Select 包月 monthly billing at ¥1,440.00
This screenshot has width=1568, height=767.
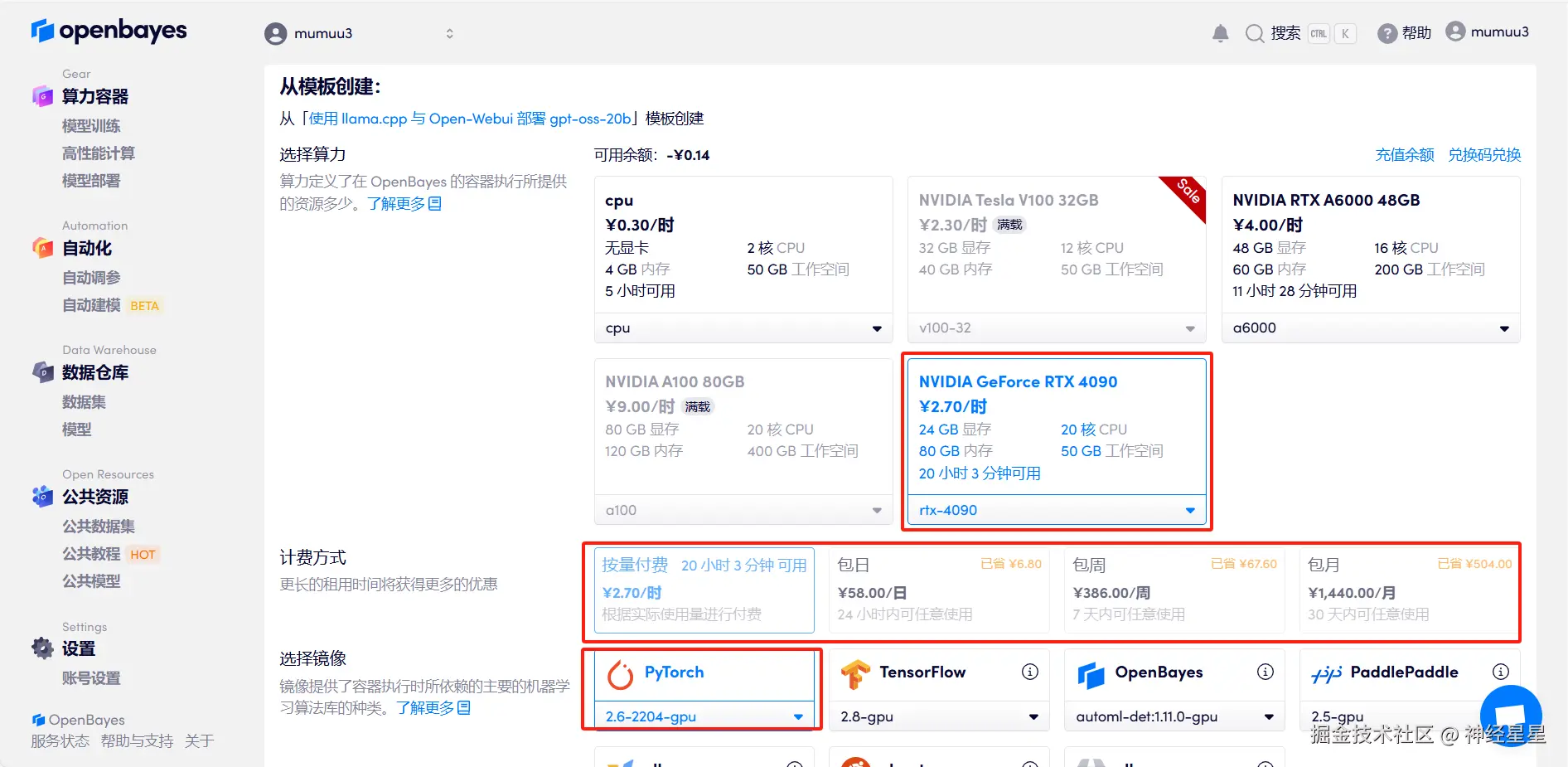pyautogui.click(x=1410, y=590)
